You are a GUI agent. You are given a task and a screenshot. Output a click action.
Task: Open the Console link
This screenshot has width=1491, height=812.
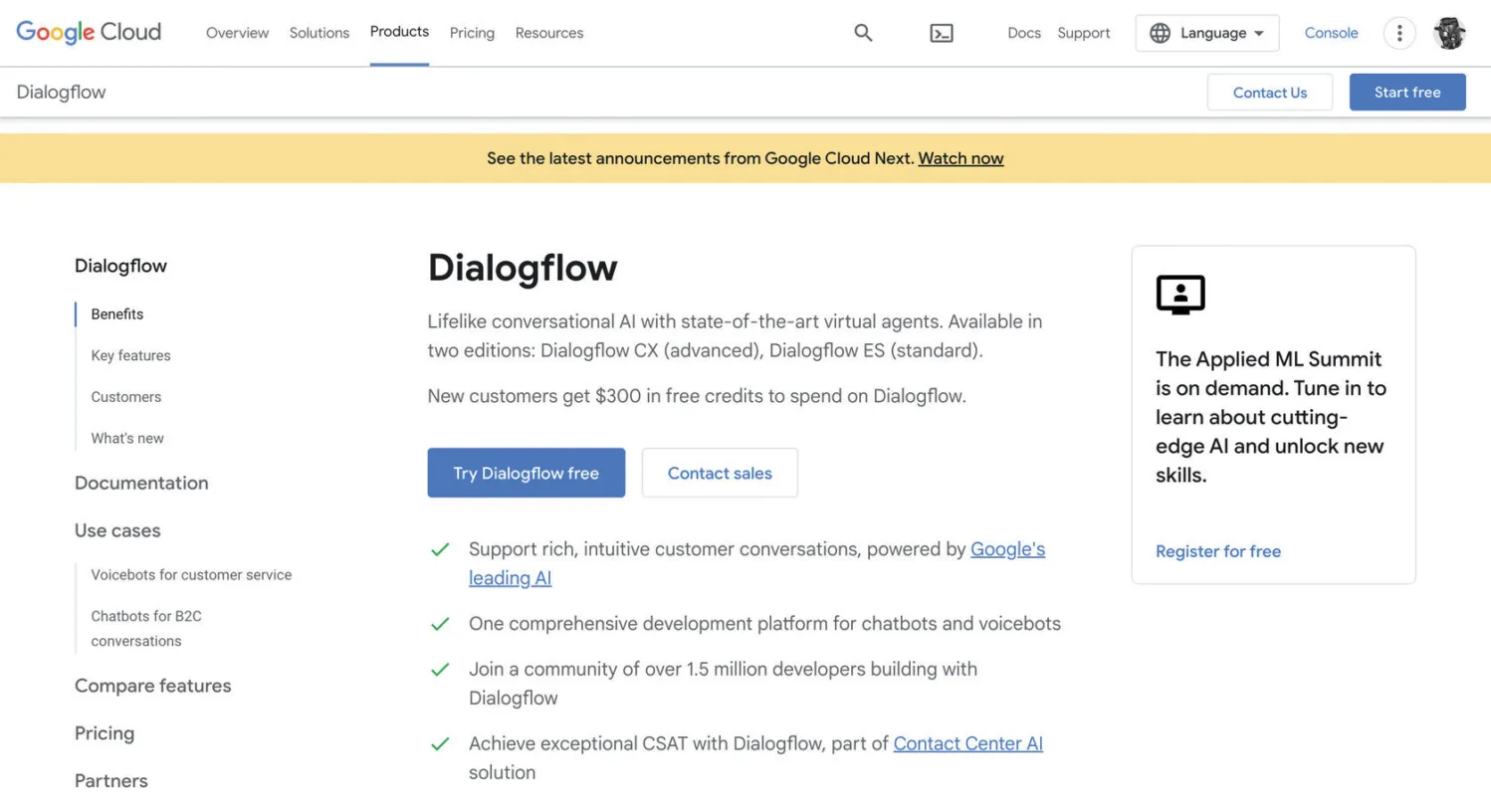click(1331, 33)
